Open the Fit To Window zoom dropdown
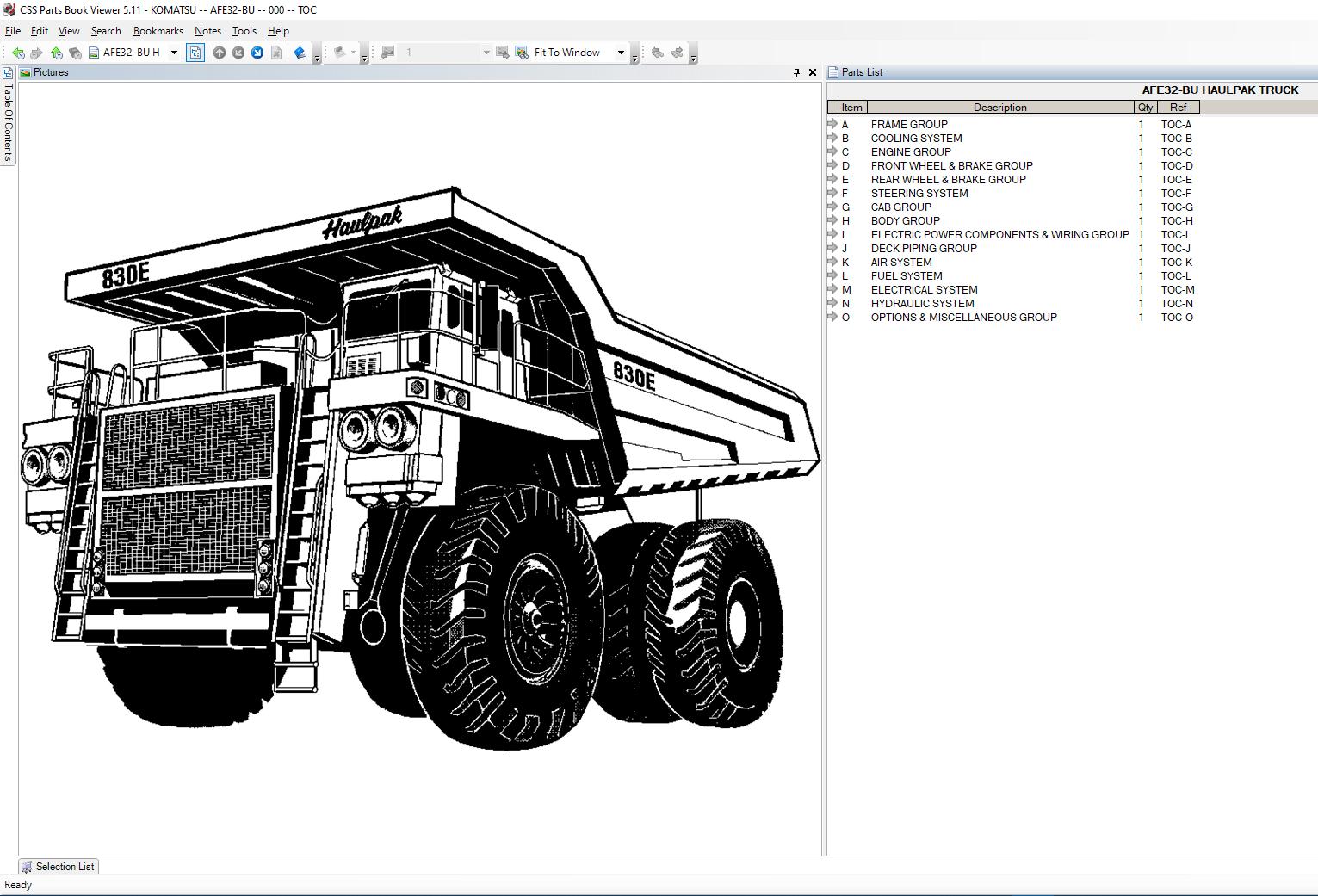 pyautogui.click(x=622, y=53)
